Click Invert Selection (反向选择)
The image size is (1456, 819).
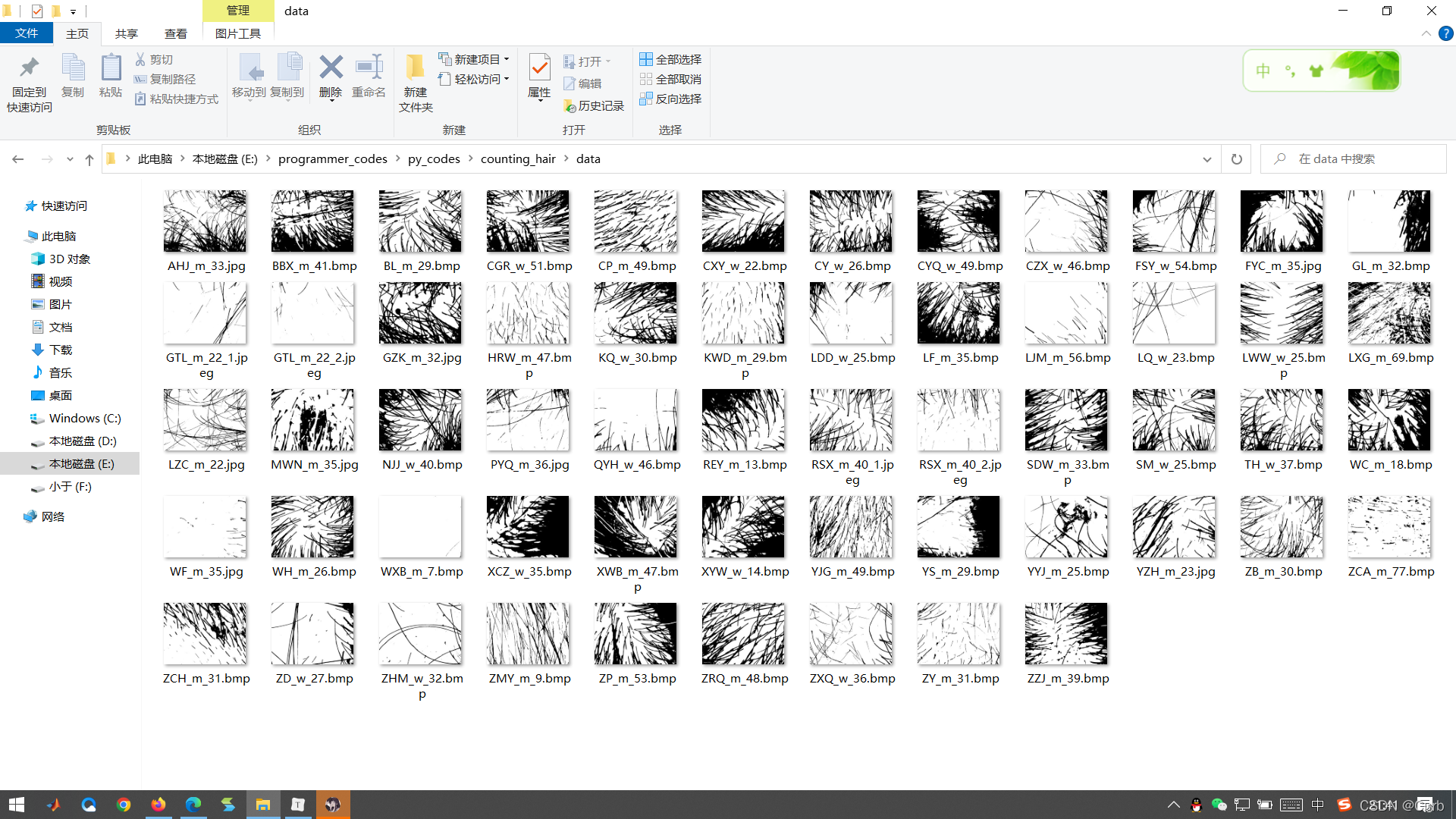pyautogui.click(x=670, y=99)
